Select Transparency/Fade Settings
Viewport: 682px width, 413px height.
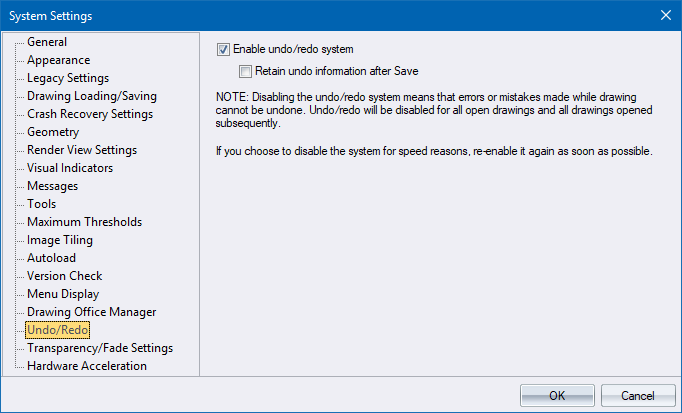pos(100,348)
